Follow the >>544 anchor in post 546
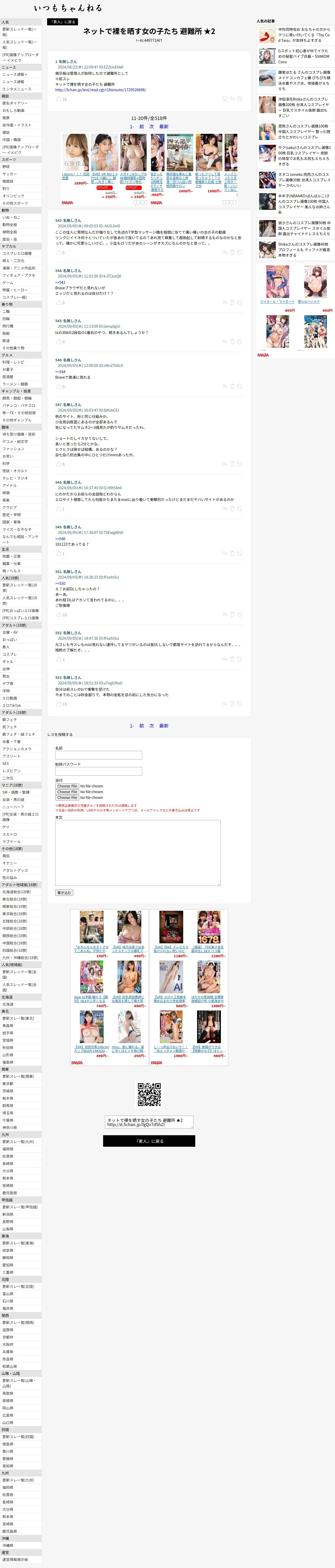The image size is (335, 1568). pos(60,371)
